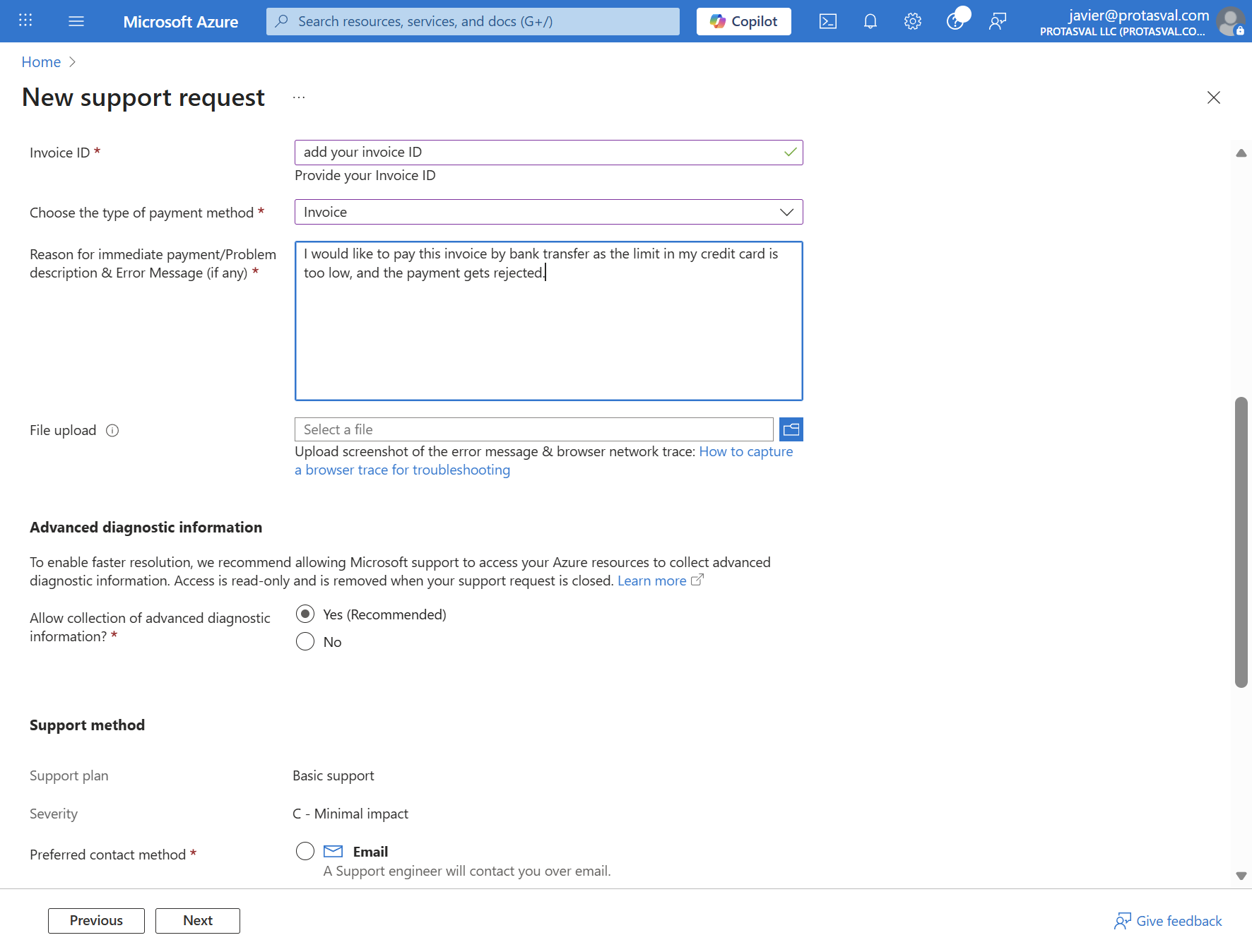Click the Select a file field
This screenshot has width=1252, height=952.
[x=534, y=429]
